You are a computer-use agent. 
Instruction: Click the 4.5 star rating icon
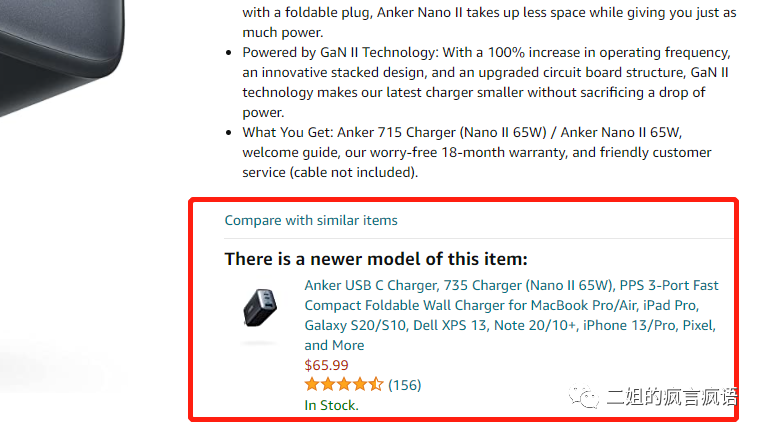[x=344, y=385]
